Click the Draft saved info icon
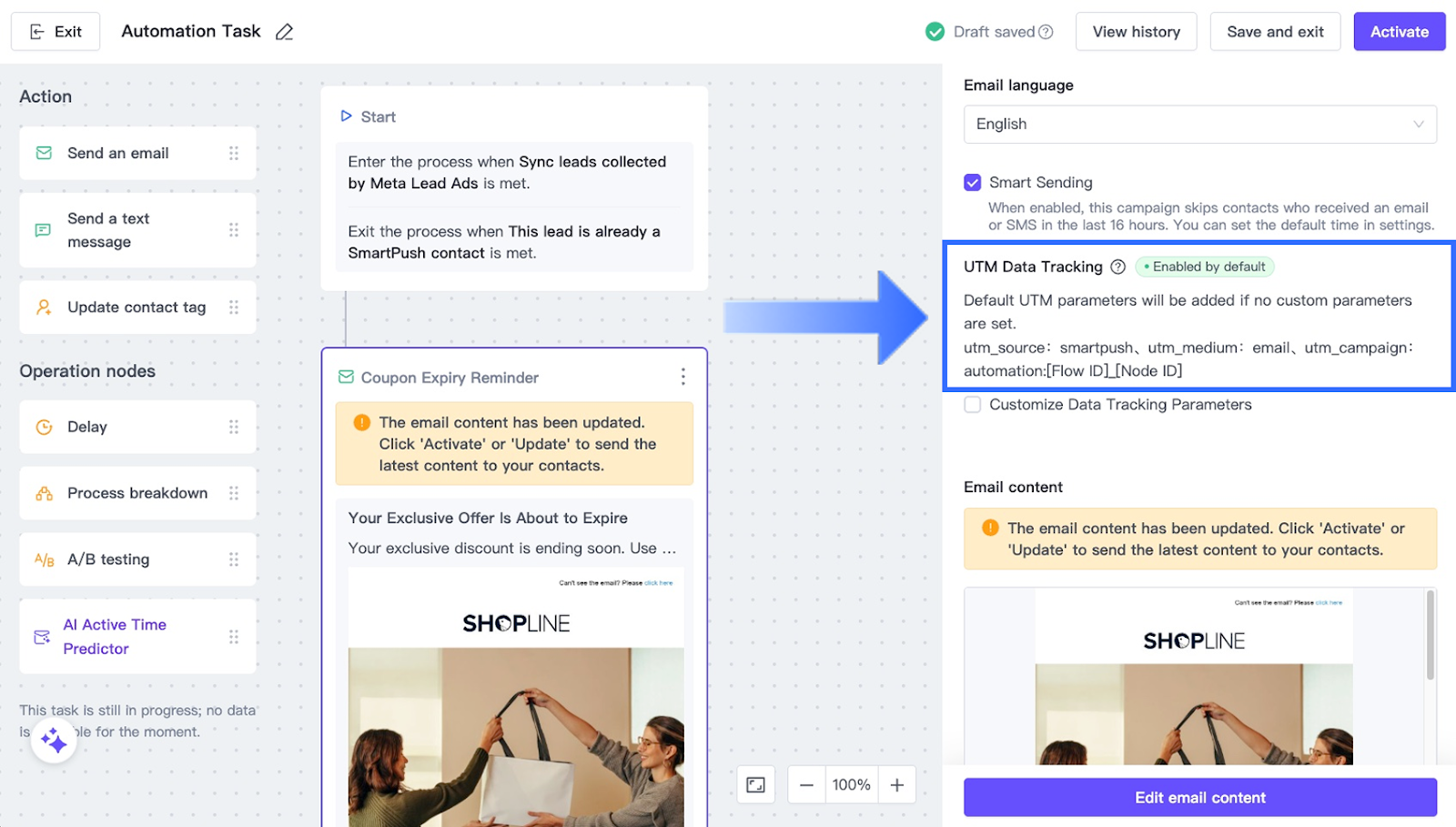The width and height of the screenshot is (1456, 827). 1046,32
